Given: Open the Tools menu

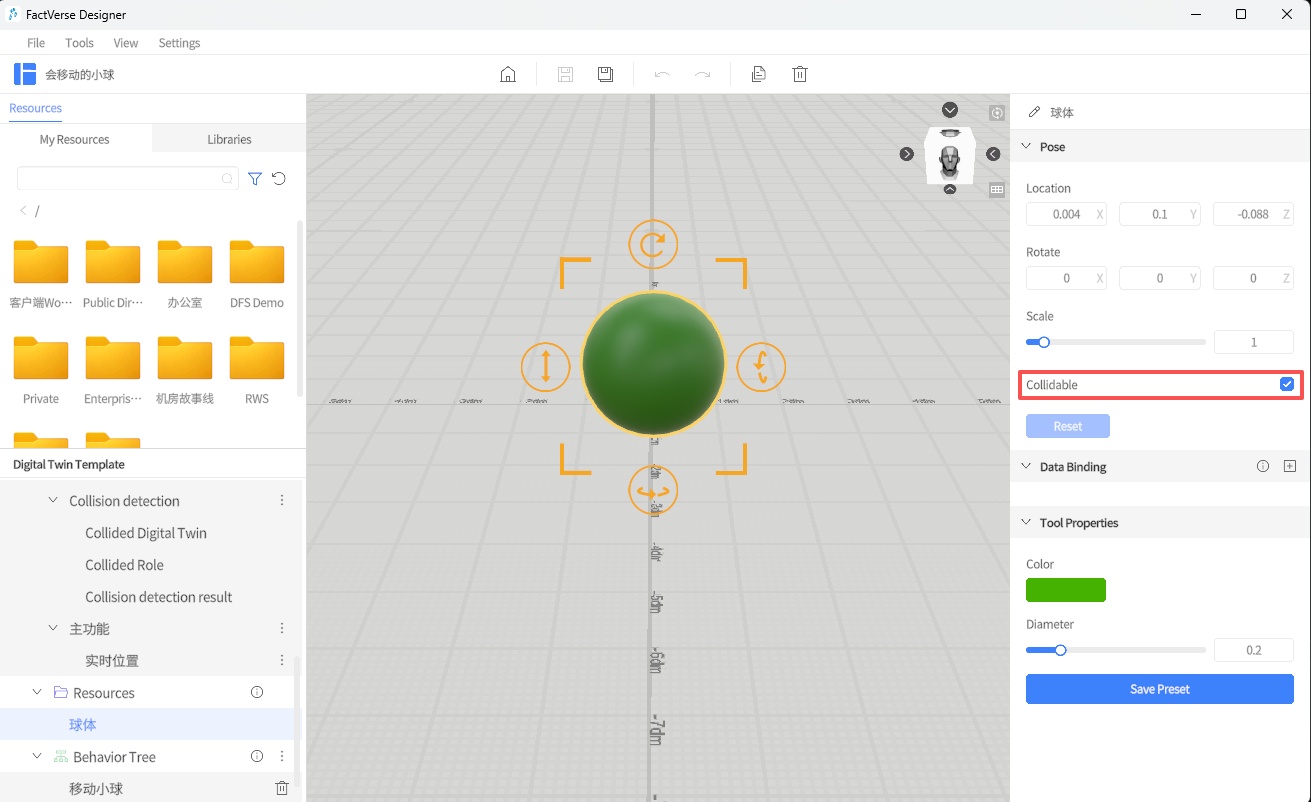Looking at the screenshot, I should [x=79, y=43].
